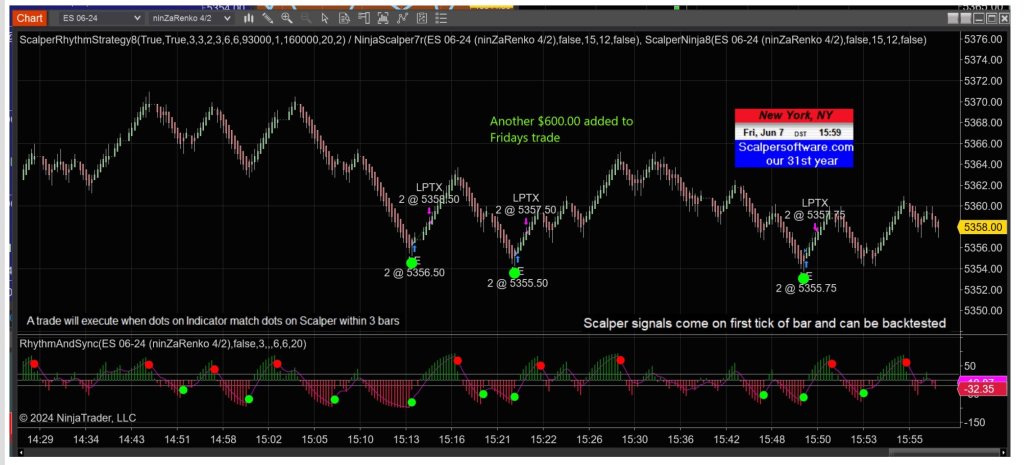
Task: Click the green entry dot at 5356.50
Action: [x=411, y=263]
